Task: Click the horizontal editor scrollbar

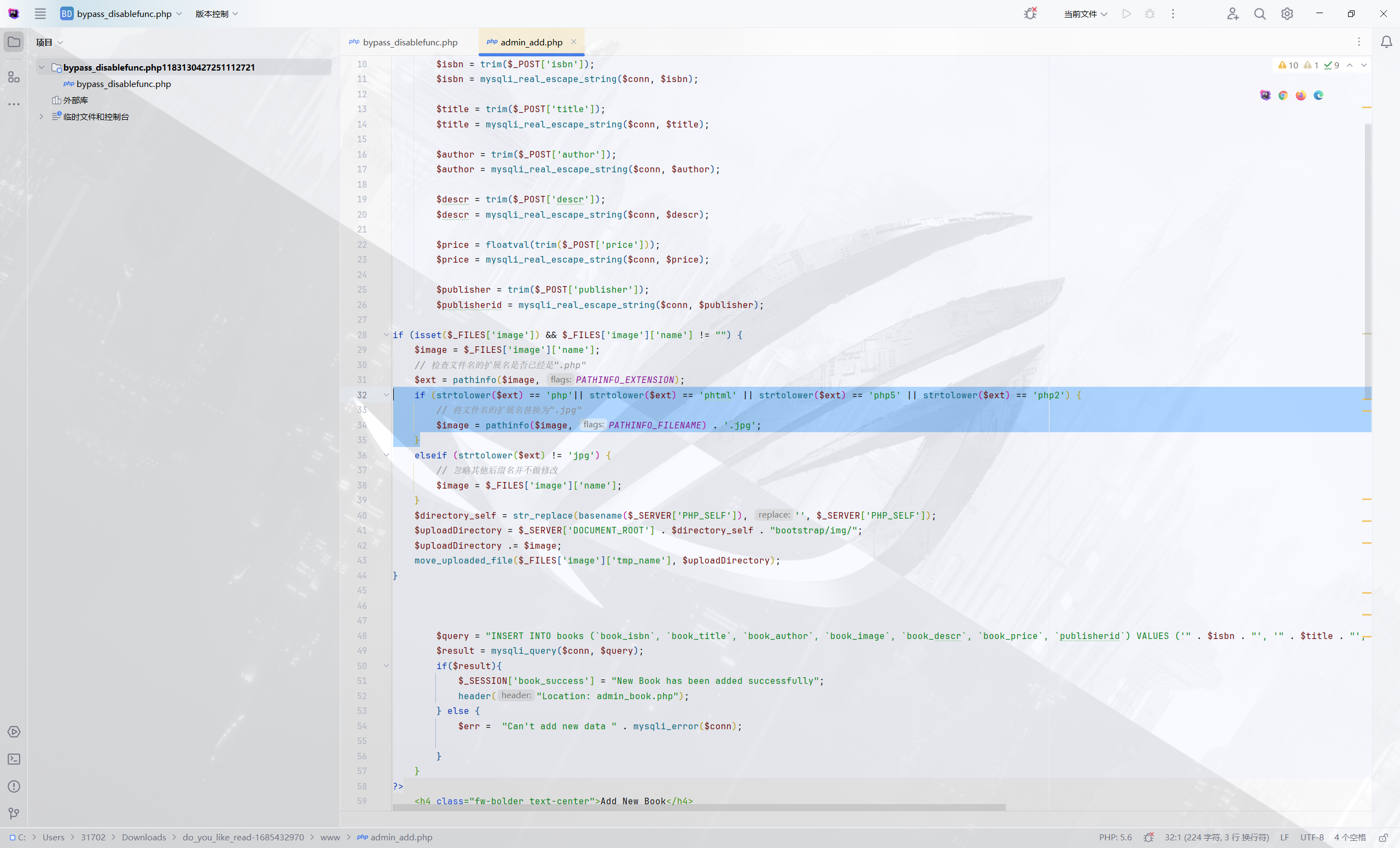Action: point(699,808)
